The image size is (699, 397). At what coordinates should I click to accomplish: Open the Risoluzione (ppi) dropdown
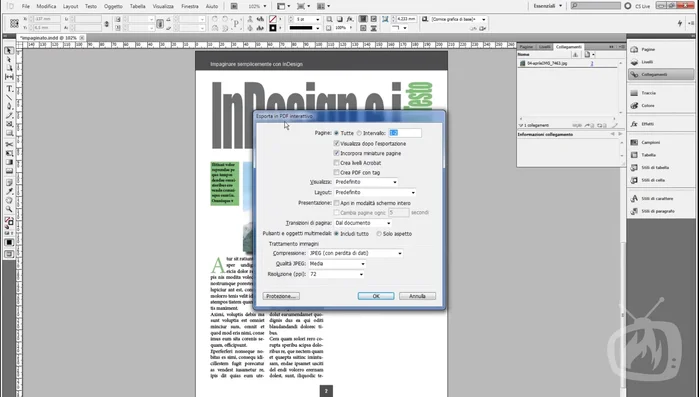click(x=337, y=274)
